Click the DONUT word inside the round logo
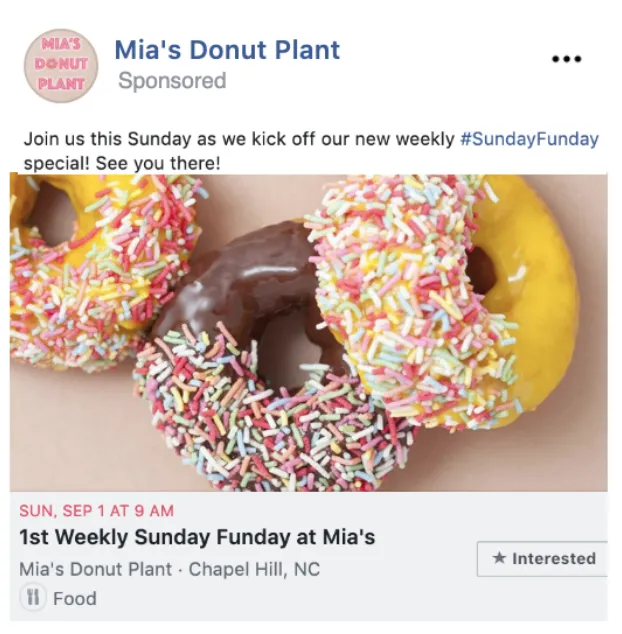 click(x=61, y=64)
